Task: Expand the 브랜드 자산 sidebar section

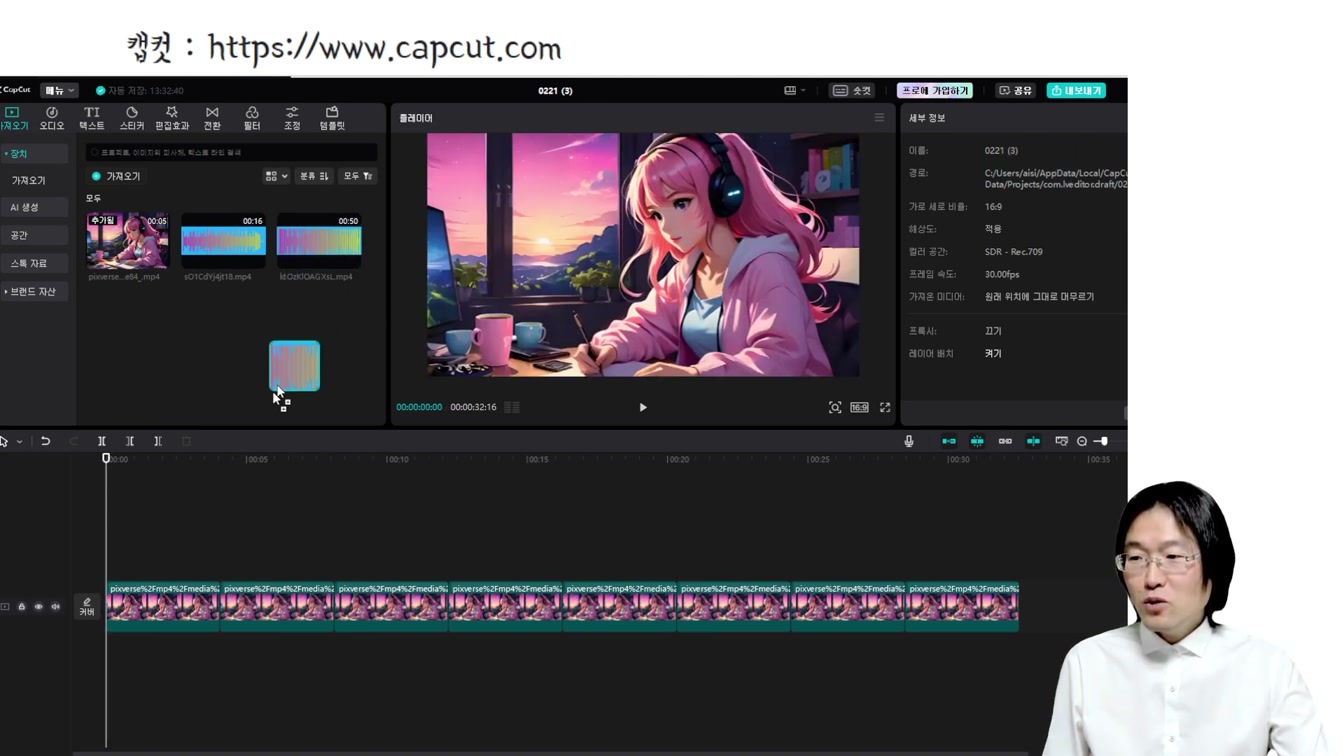Action: [x=34, y=291]
